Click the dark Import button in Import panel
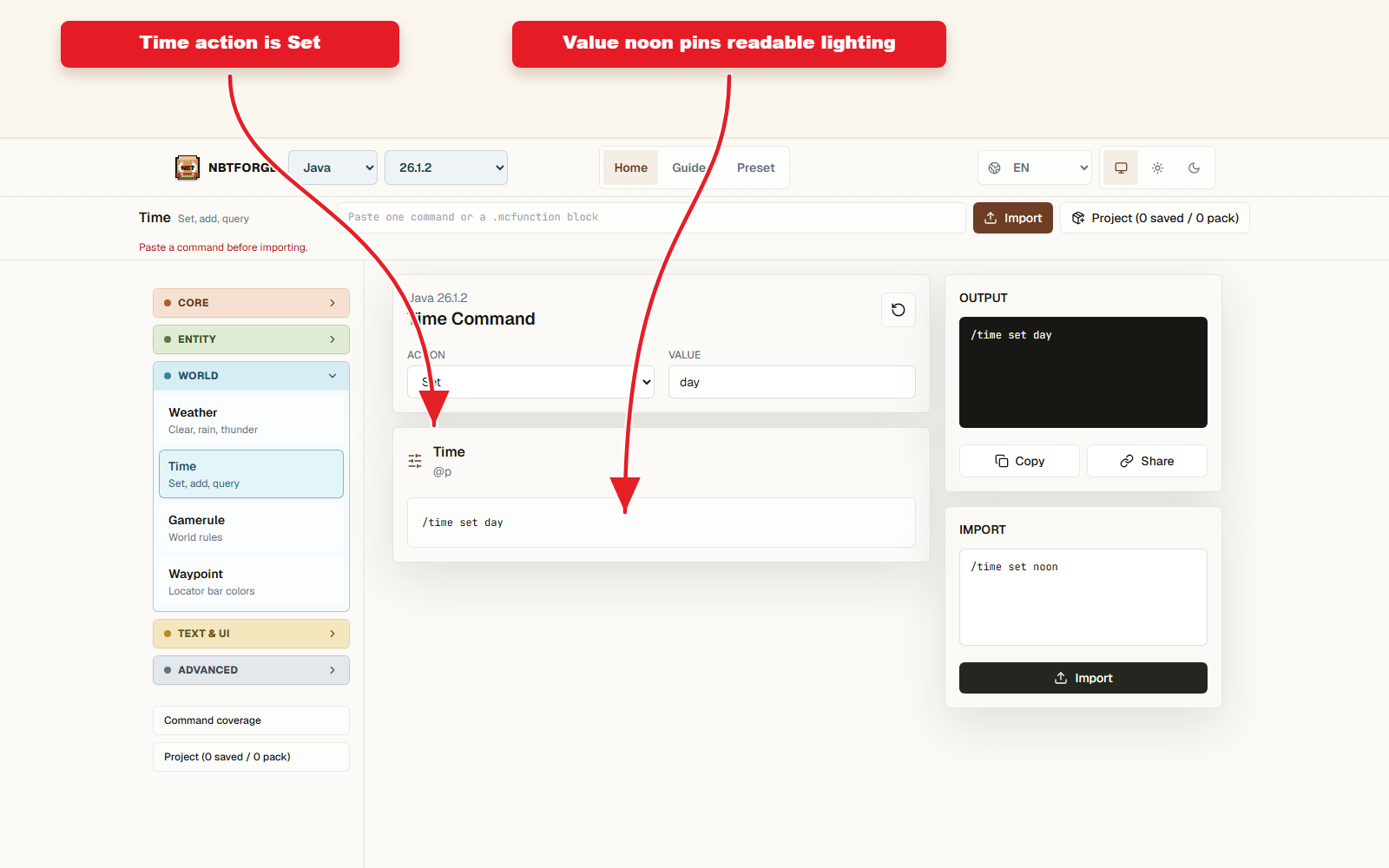1389x868 pixels. [1083, 678]
